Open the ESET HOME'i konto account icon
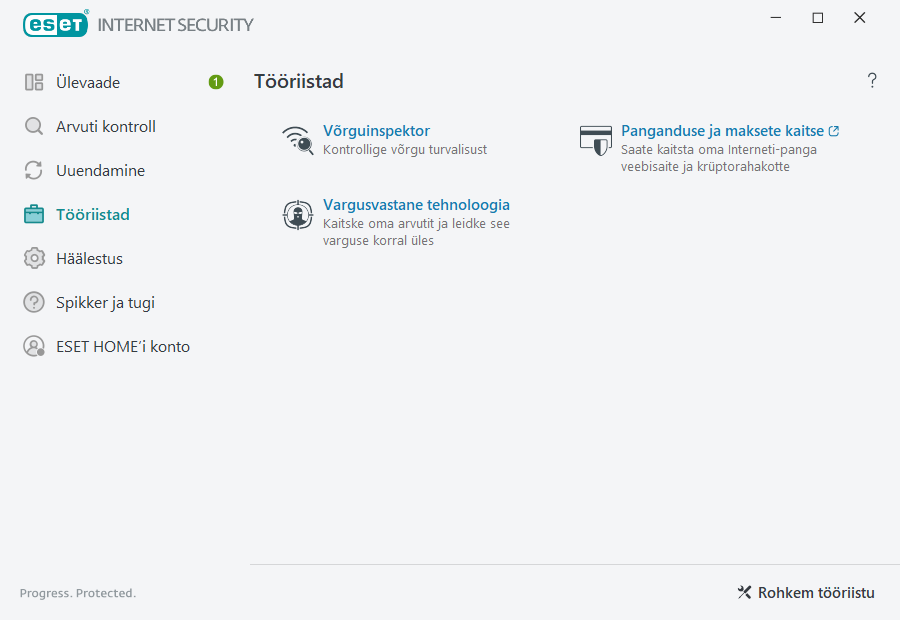The image size is (900, 620). coord(32,346)
